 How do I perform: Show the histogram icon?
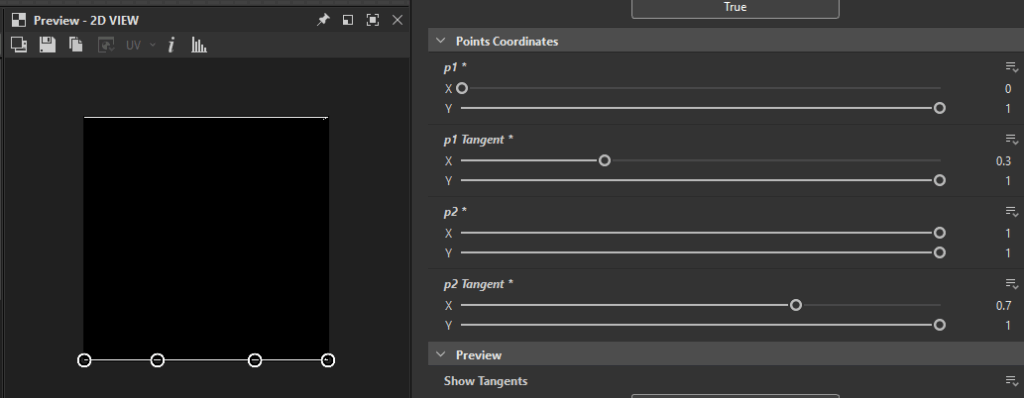[199, 44]
